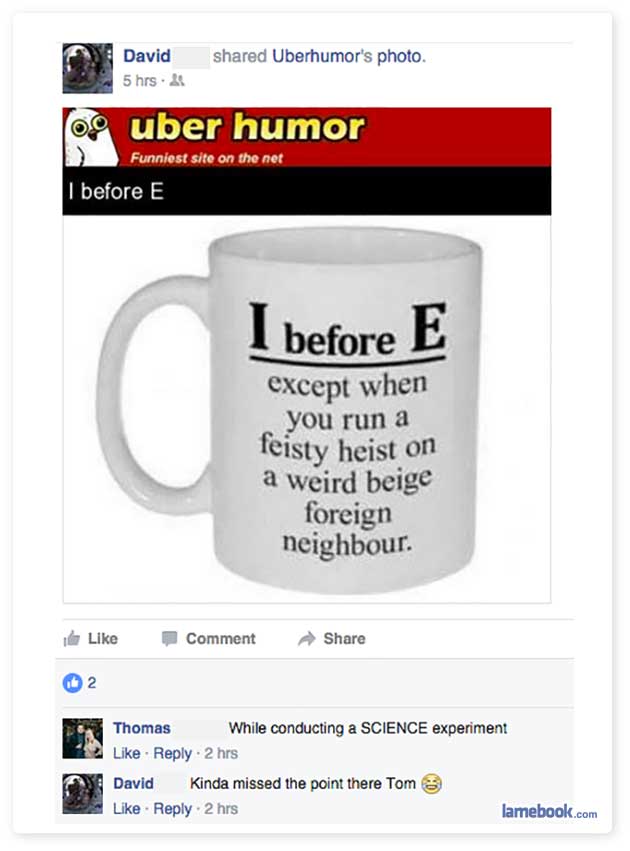Image resolution: width=630 pixels, height=851 pixels.
Task: Follow the shared 'photo' link
Action: [x=401, y=56]
